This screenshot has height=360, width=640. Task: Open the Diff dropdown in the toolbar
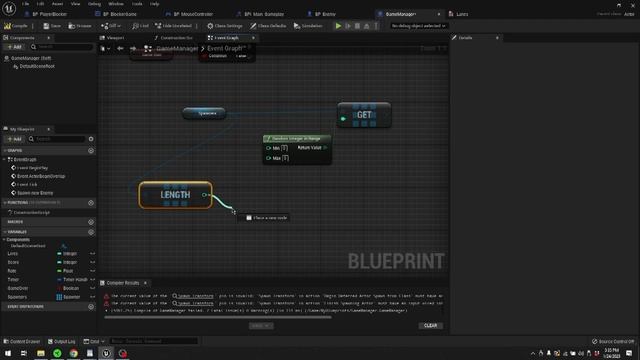tap(111, 26)
